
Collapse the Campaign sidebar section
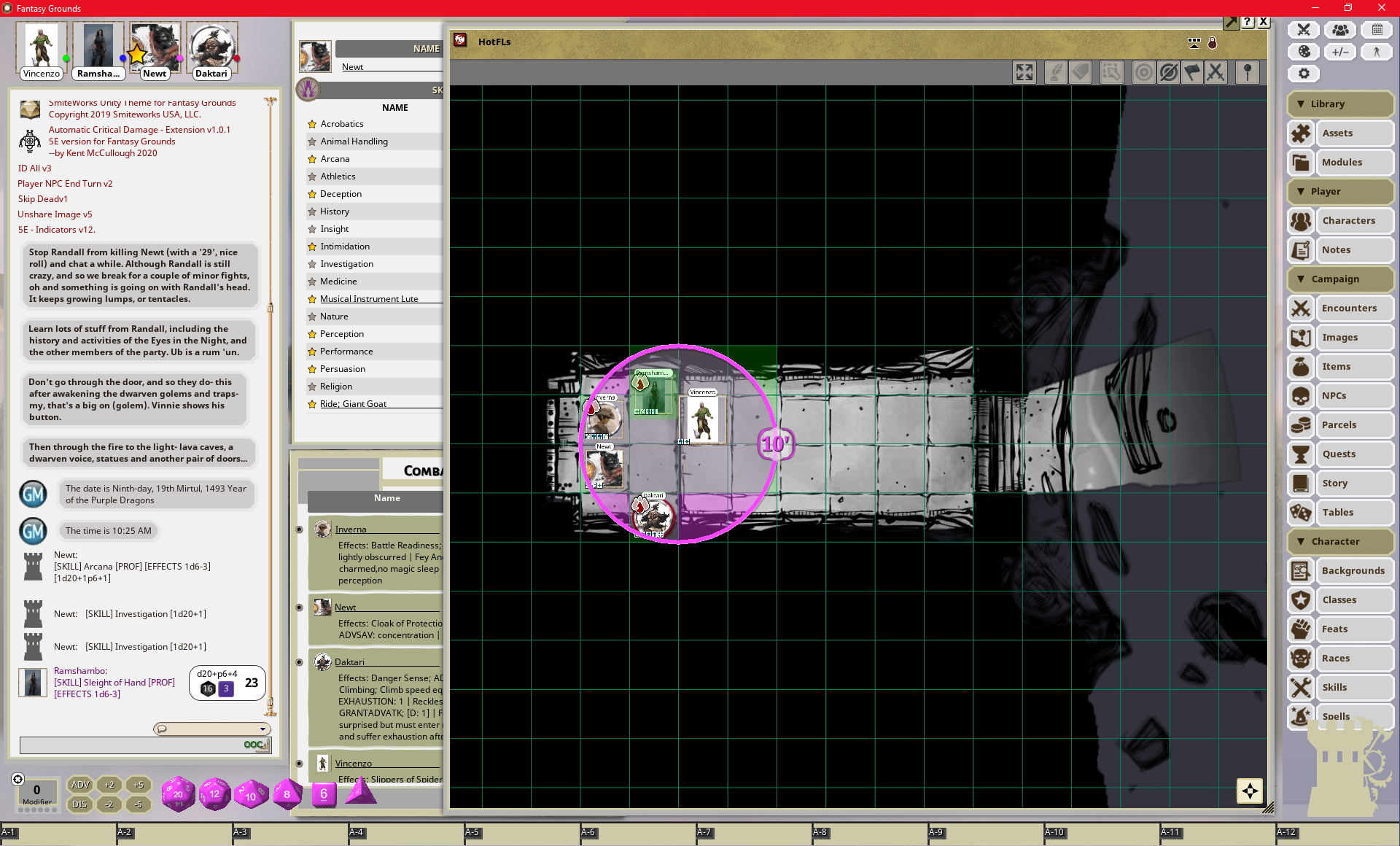[1340, 279]
